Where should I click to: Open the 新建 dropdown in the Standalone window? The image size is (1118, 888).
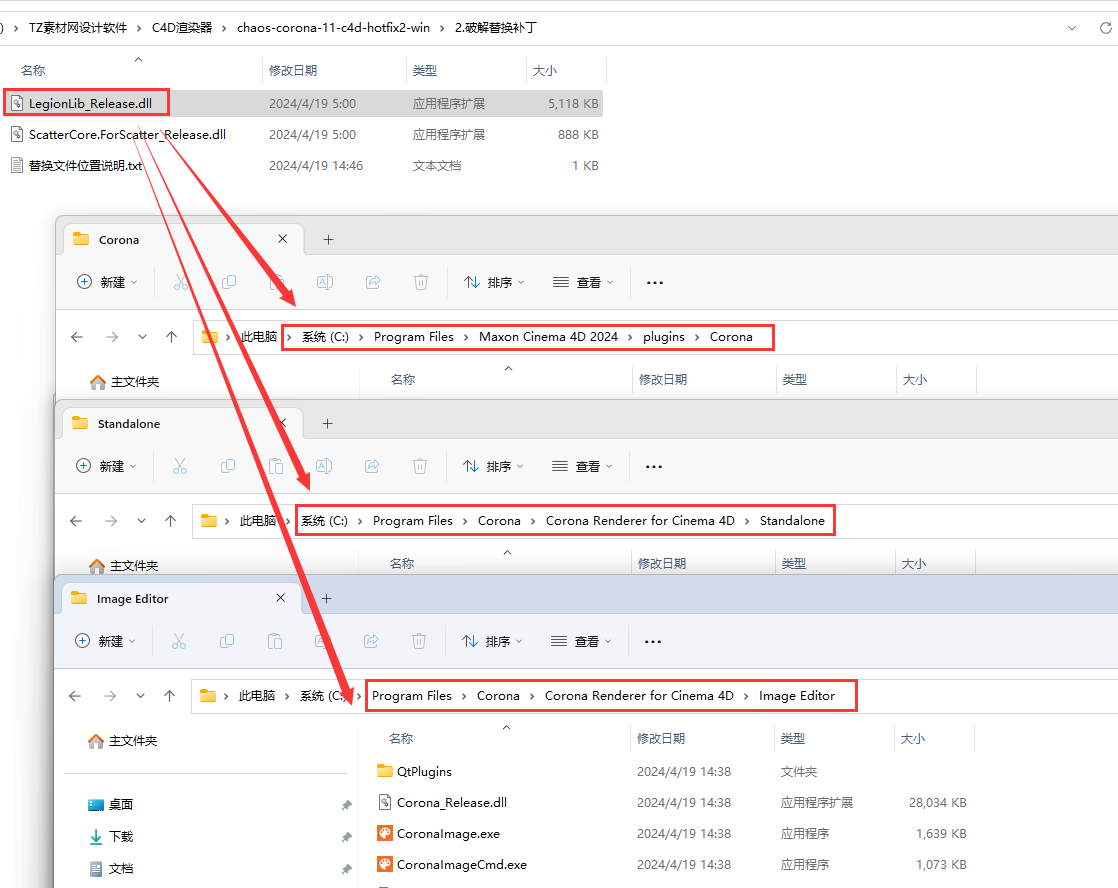click(106, 466)
